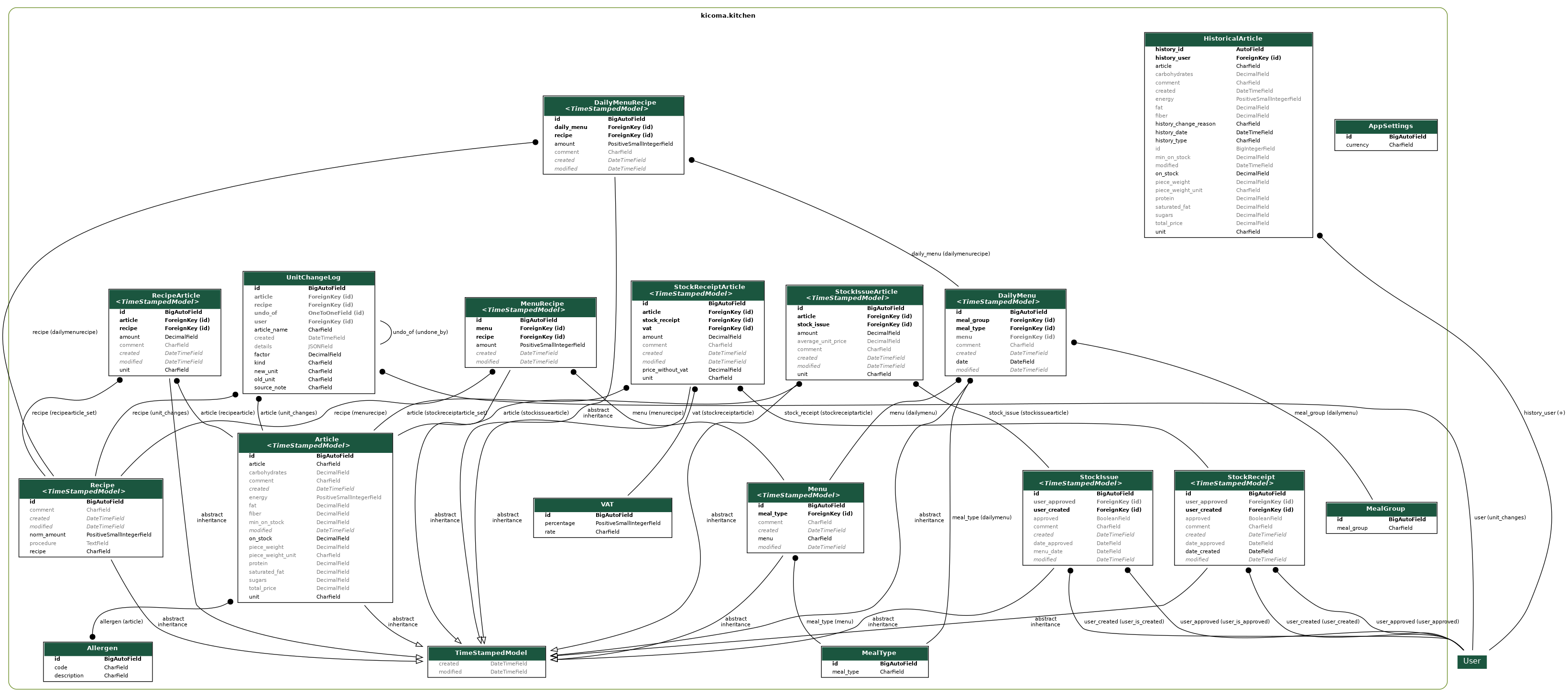Click the 'recipe (unit_changes)' edge label
The height and width of the screenshot is (697, 1568).
[161, 414]
